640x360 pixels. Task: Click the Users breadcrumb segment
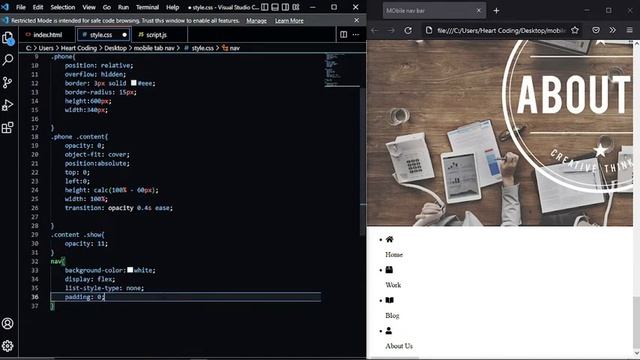pyautogui.click(x=46, y=48)
